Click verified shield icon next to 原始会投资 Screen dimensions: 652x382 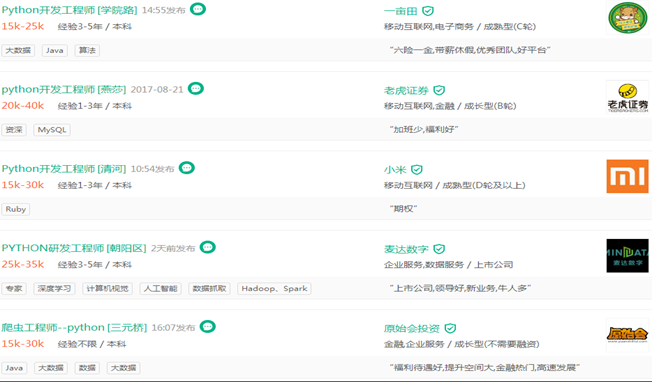pyautogui.click(x=450, y=328)
